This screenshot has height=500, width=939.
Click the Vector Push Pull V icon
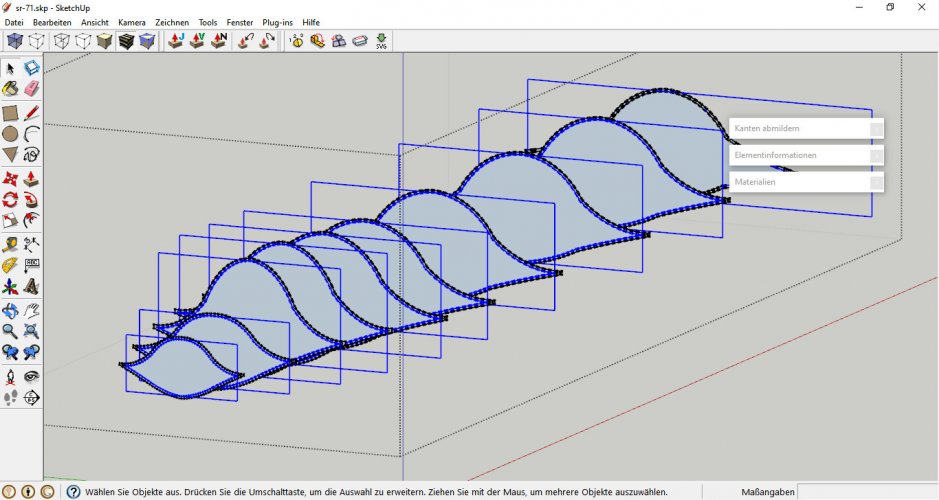tap(198, 41)
